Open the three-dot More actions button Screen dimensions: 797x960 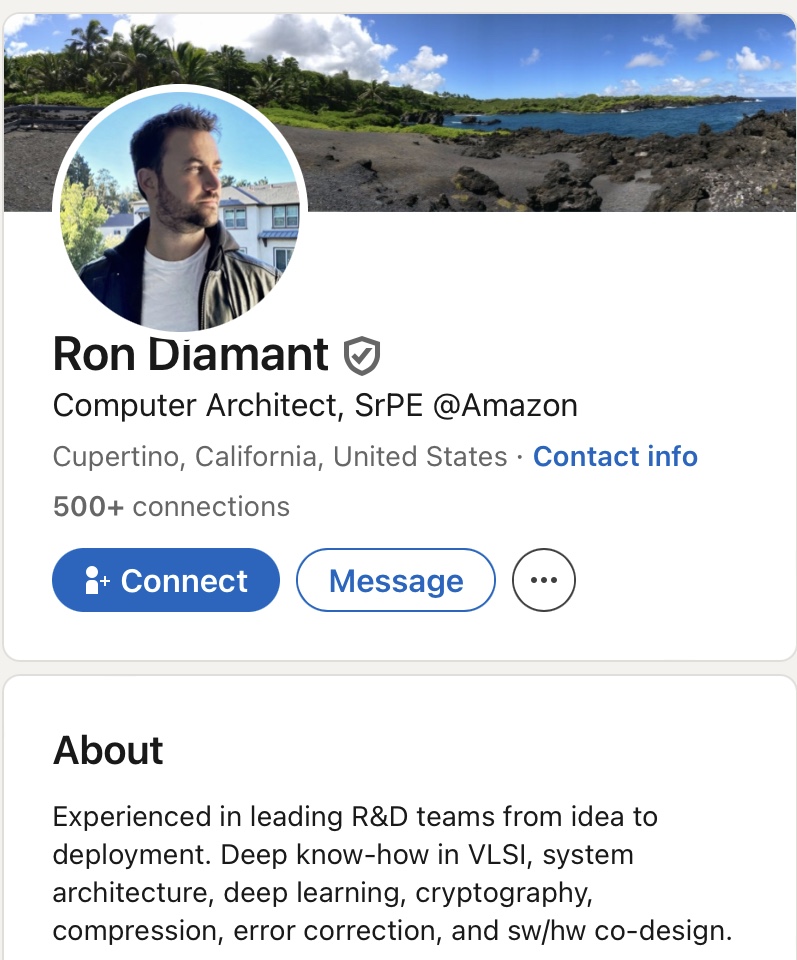click(x=543, y=580)
